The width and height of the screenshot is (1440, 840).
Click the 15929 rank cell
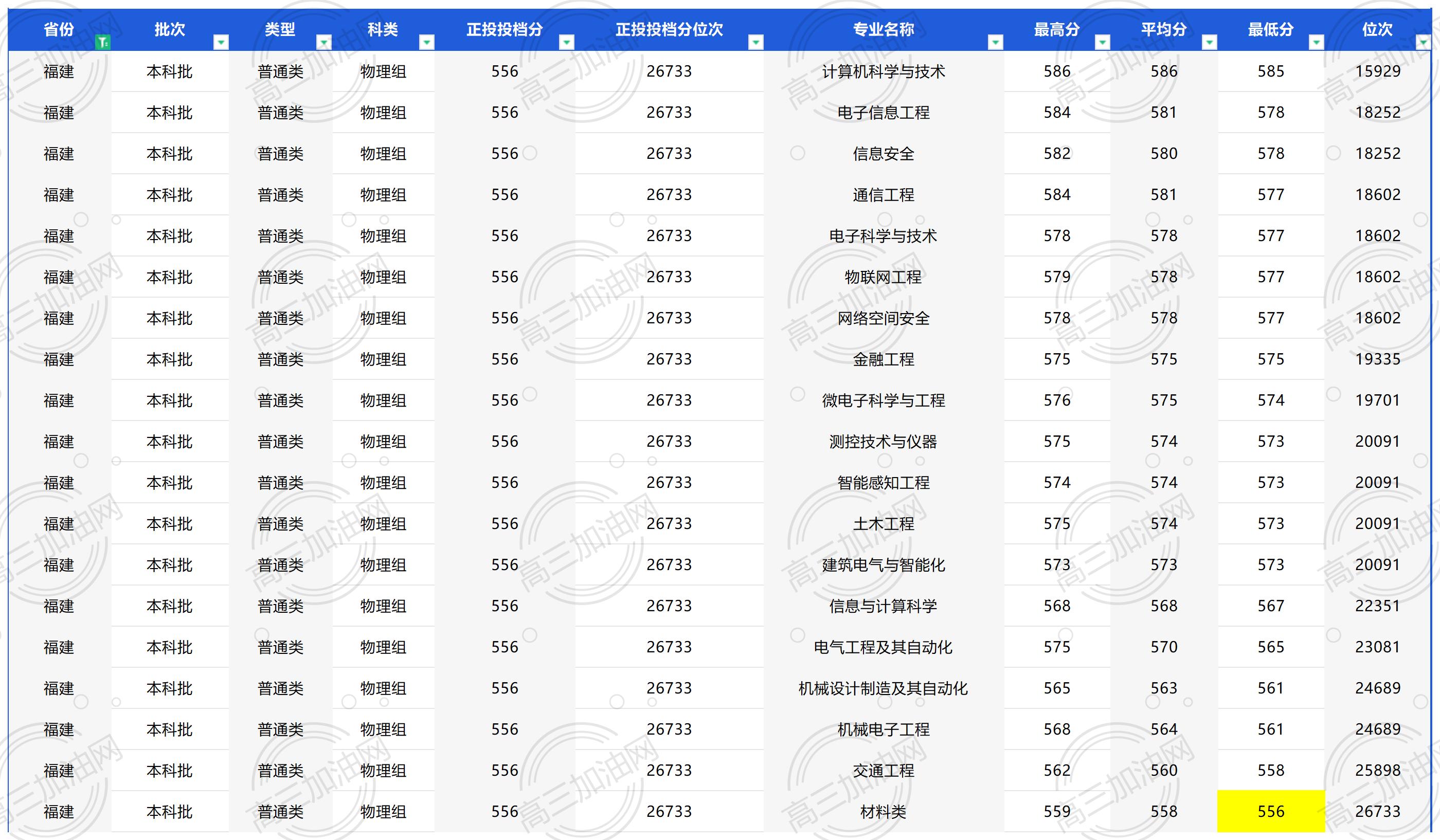click(1378, 71)
